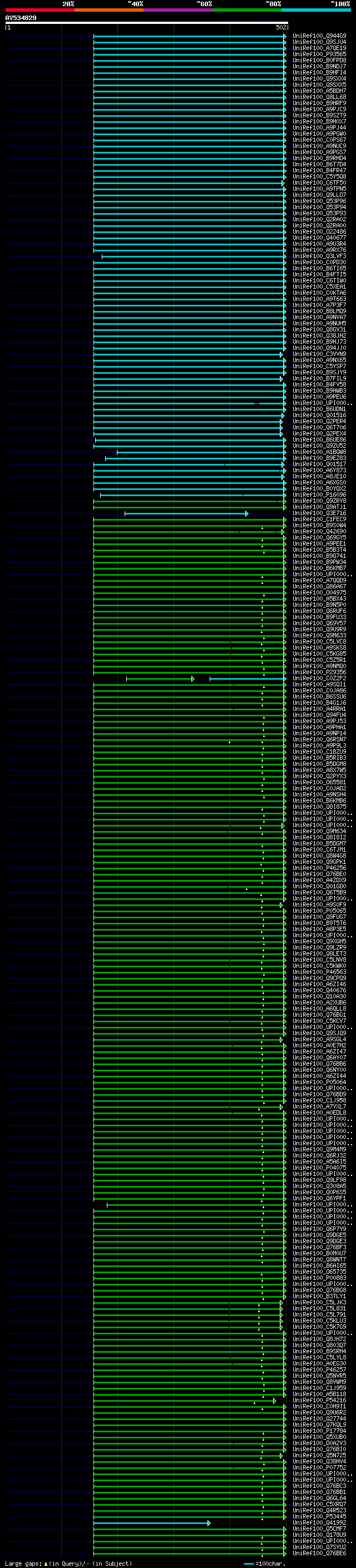Screen dimensions: 356x1568
Task: Select the UniRef100_P00883 label
Action: (319, 1278)
